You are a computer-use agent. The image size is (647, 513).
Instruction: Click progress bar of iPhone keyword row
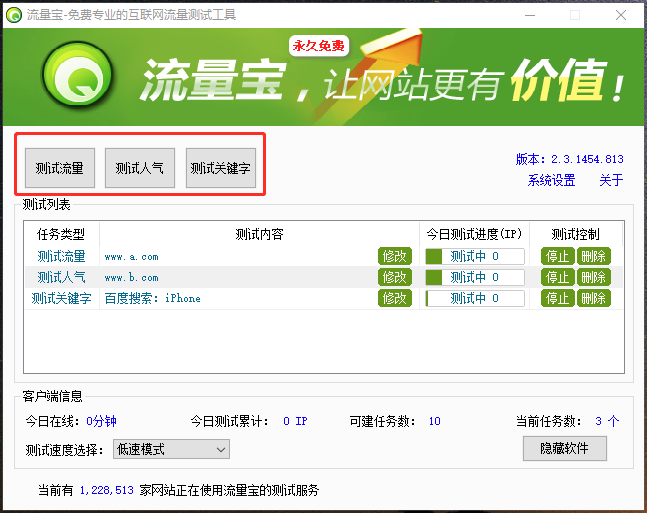click(475, 298)
